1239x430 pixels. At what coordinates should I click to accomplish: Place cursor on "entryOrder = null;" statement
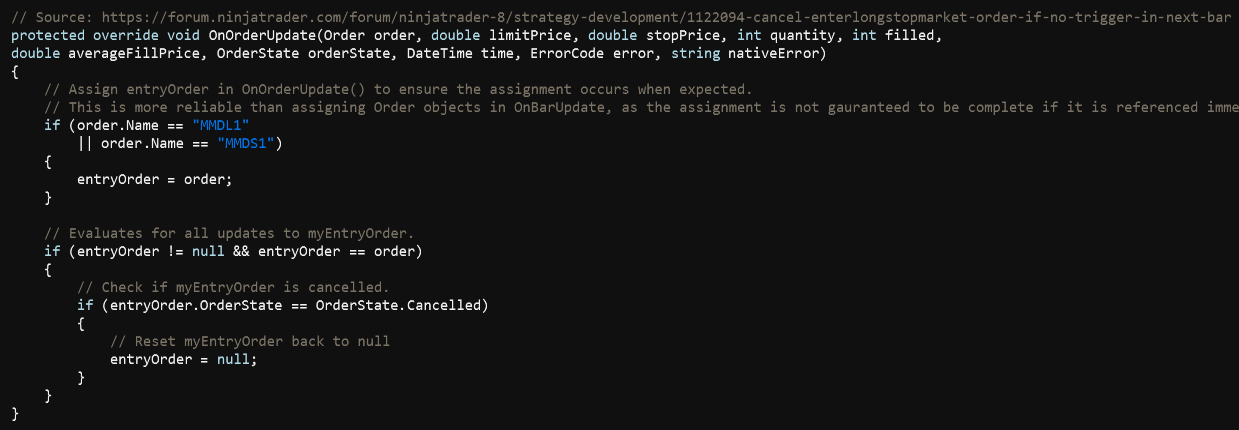[x=183, y=359]
